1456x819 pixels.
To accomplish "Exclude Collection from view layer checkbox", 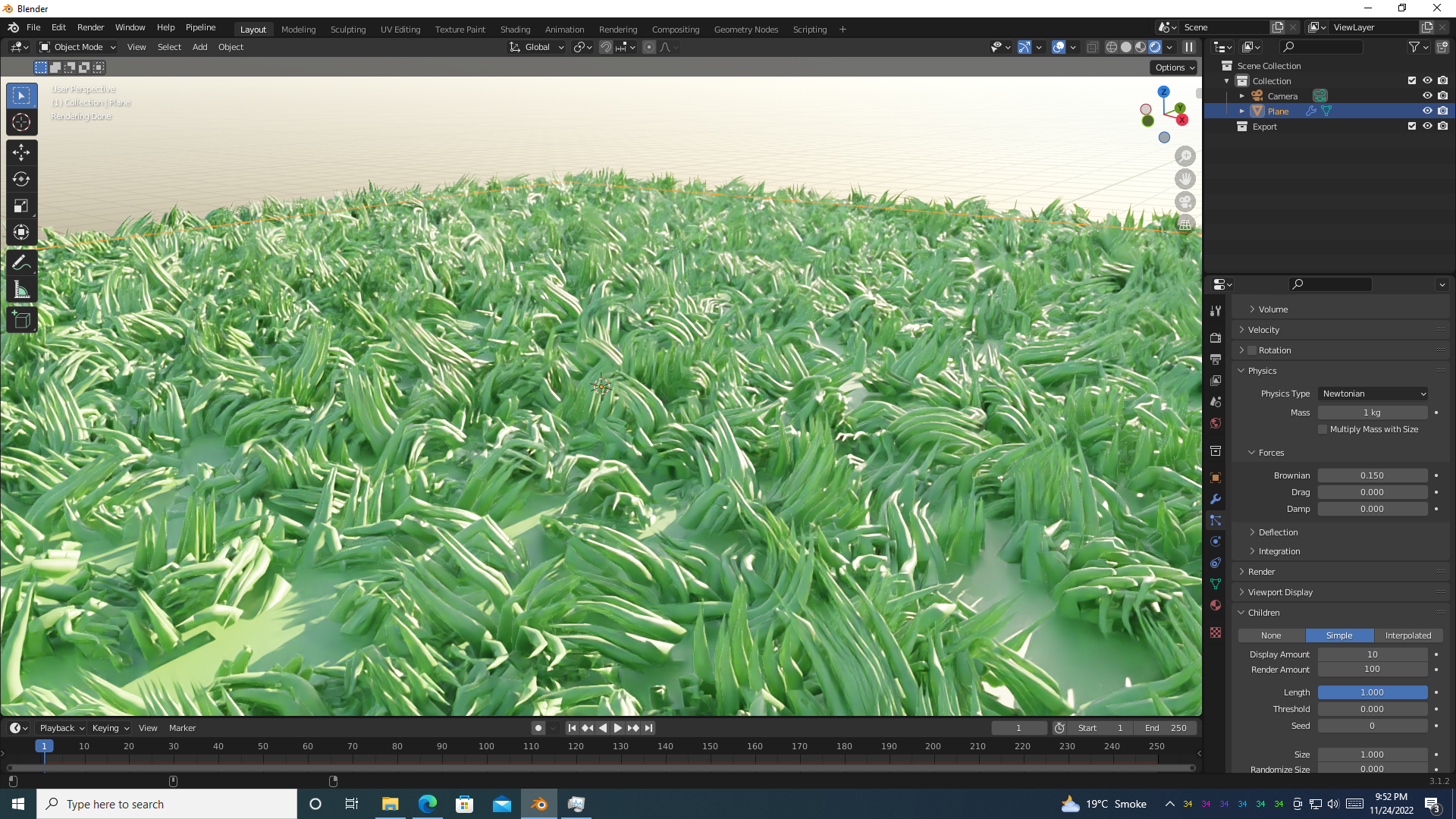I will (1412, 80).
